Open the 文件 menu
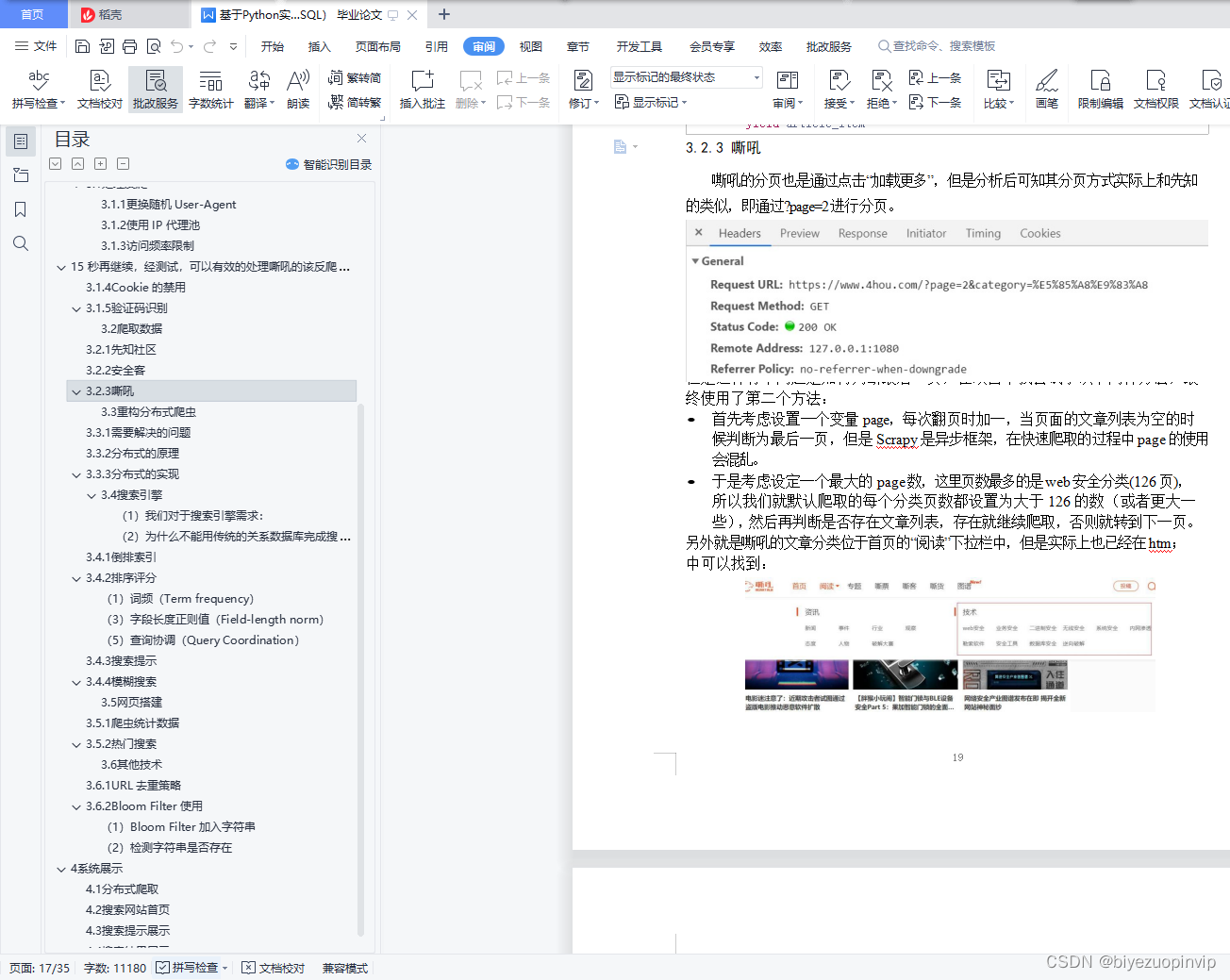Viewport: 1230px width, 980px height. tap(36, 45)
